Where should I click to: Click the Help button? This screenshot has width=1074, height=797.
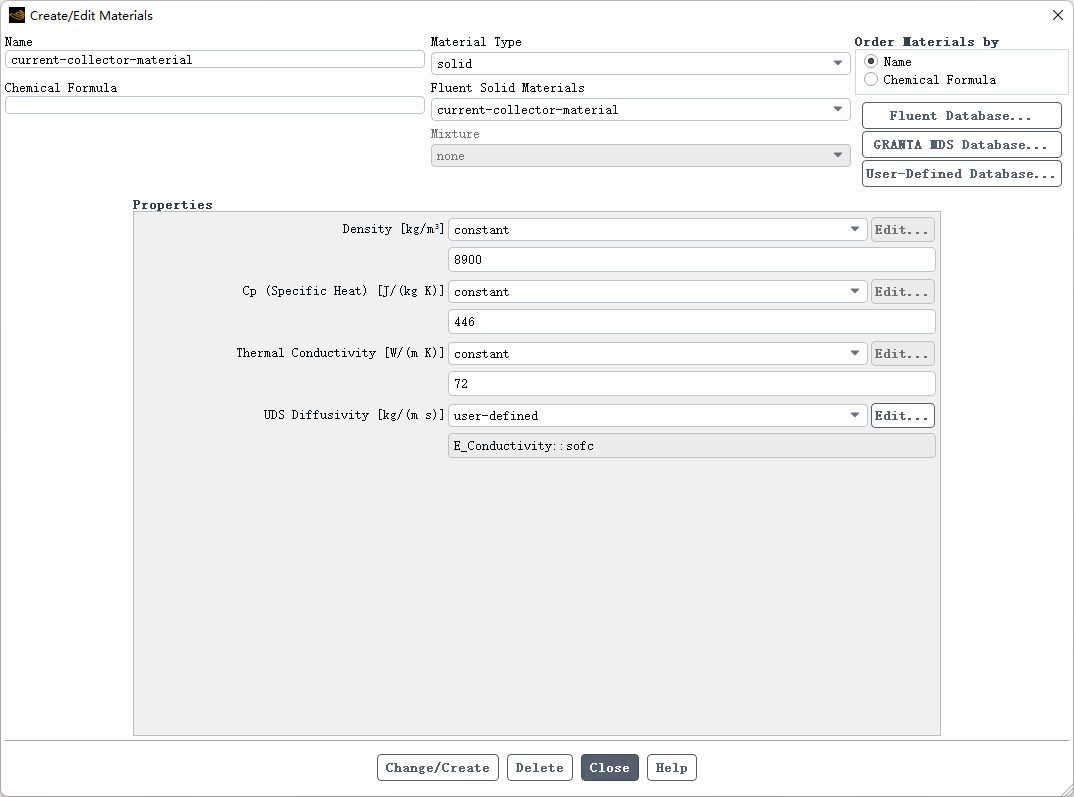(x=672, y=768)
